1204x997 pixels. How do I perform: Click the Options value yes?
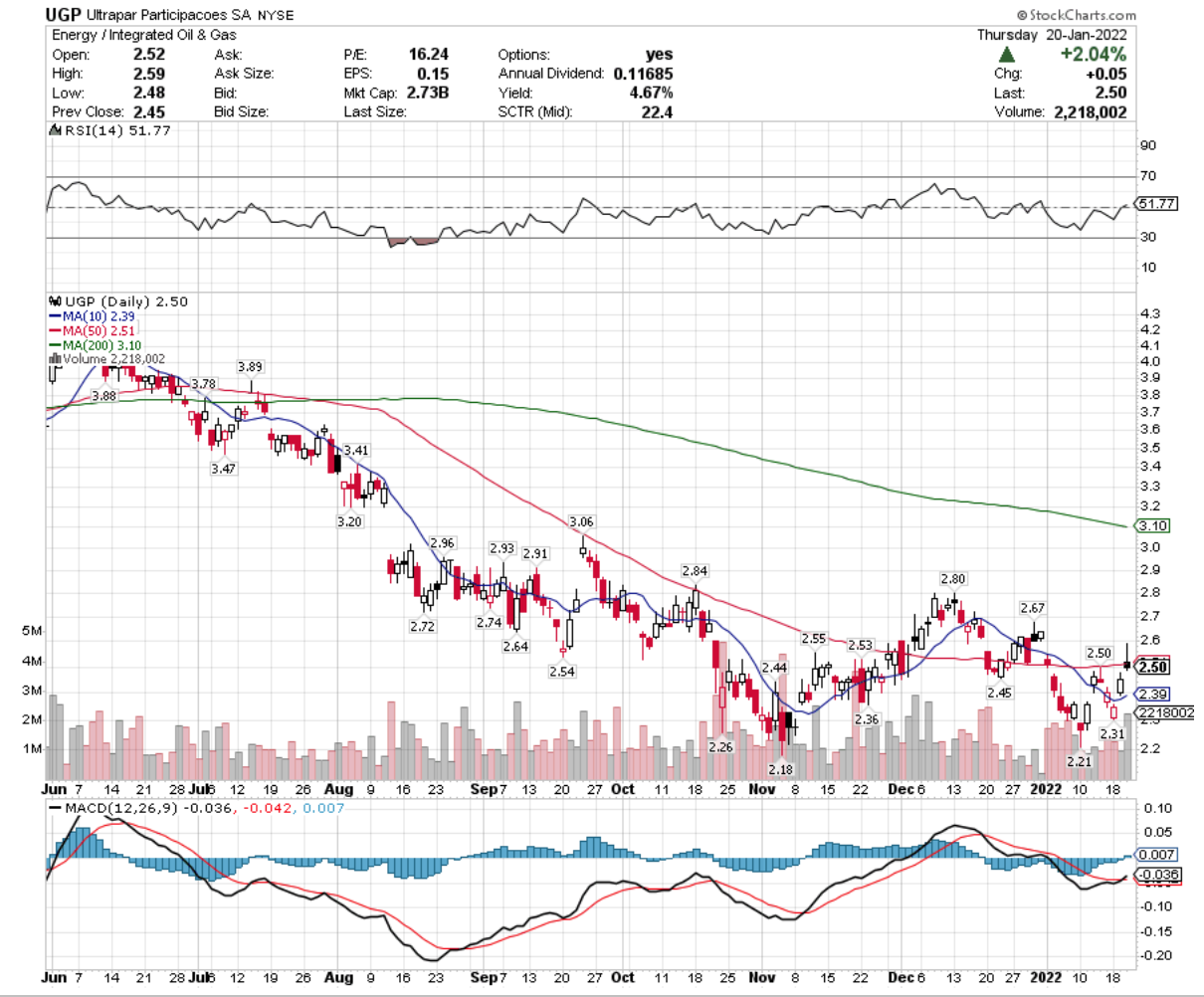click(x=659, y=55)
